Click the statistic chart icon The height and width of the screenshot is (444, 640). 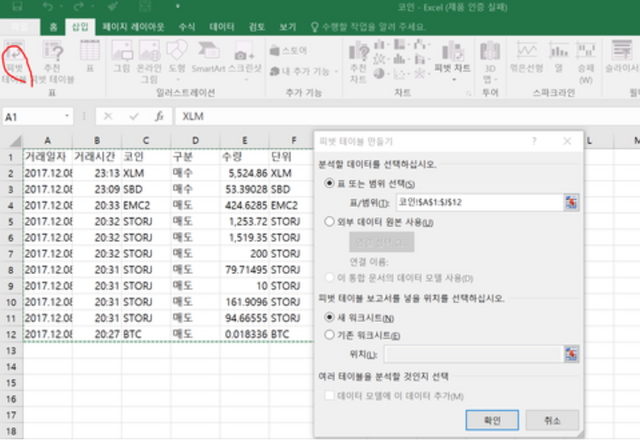[x=400, y=59]
